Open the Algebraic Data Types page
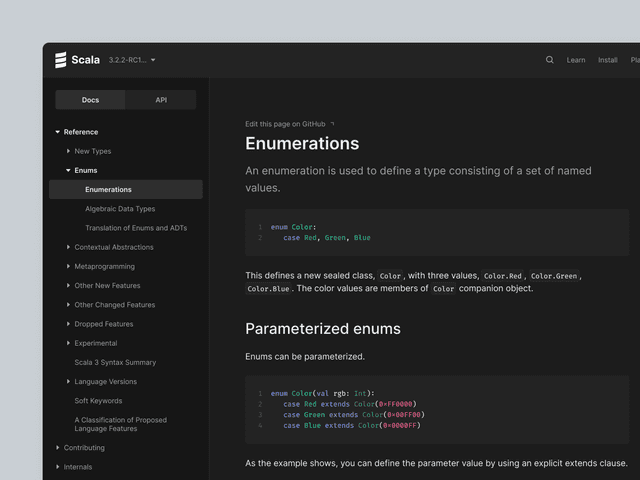Image resolution: width=640 pixels, height=480 pixels. pos(120,209)
